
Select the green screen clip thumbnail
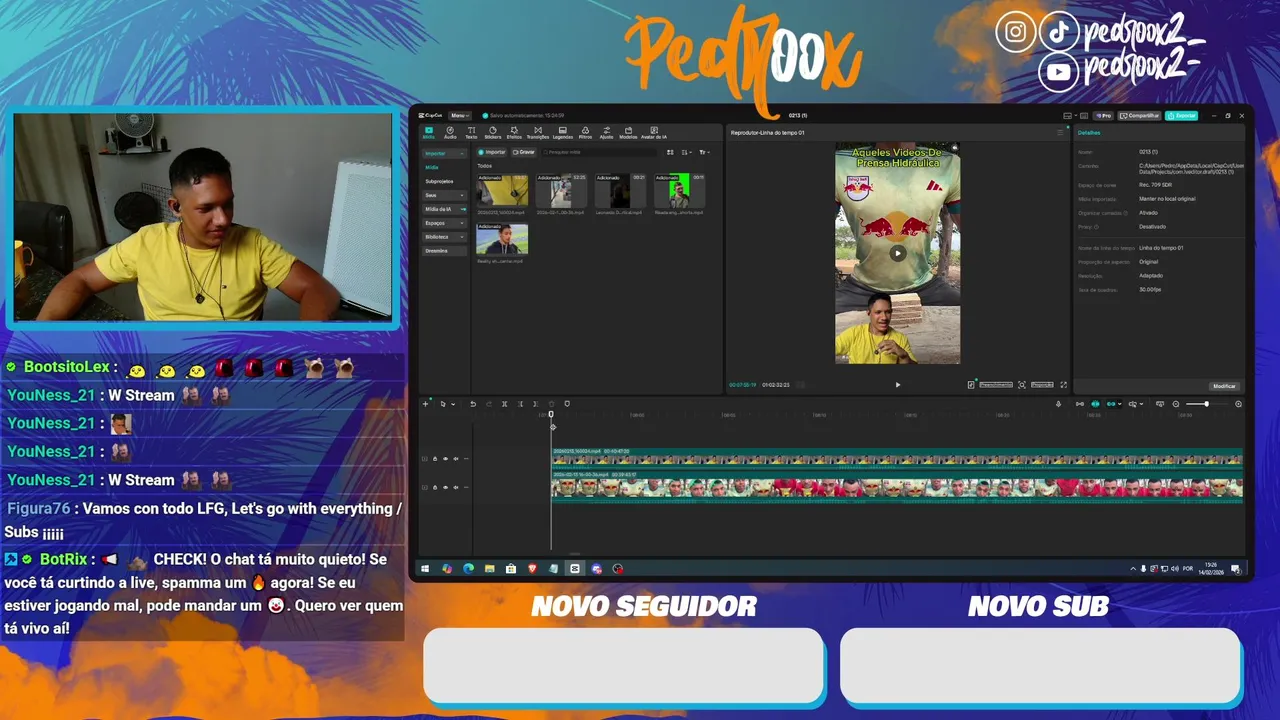[680, 191]
